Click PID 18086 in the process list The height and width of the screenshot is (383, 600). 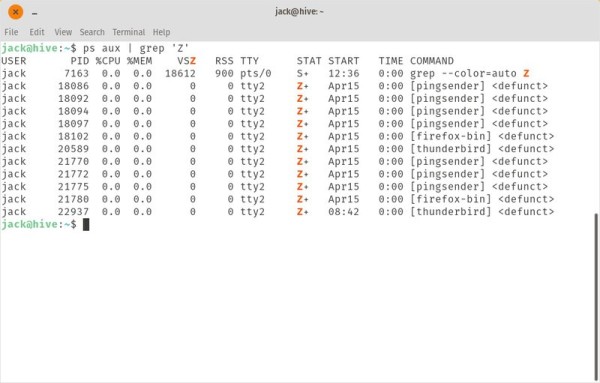pos(73,86)
